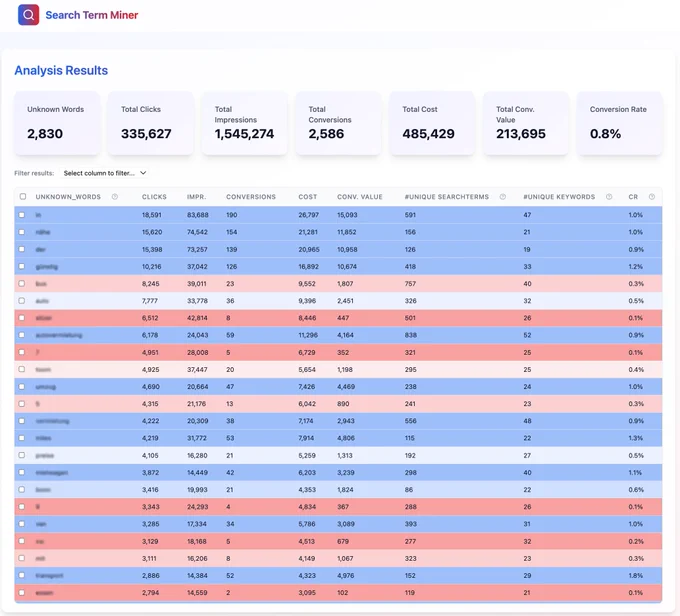Click impressions value 83,688
This screenshot has width=680, height=616.
198,215
